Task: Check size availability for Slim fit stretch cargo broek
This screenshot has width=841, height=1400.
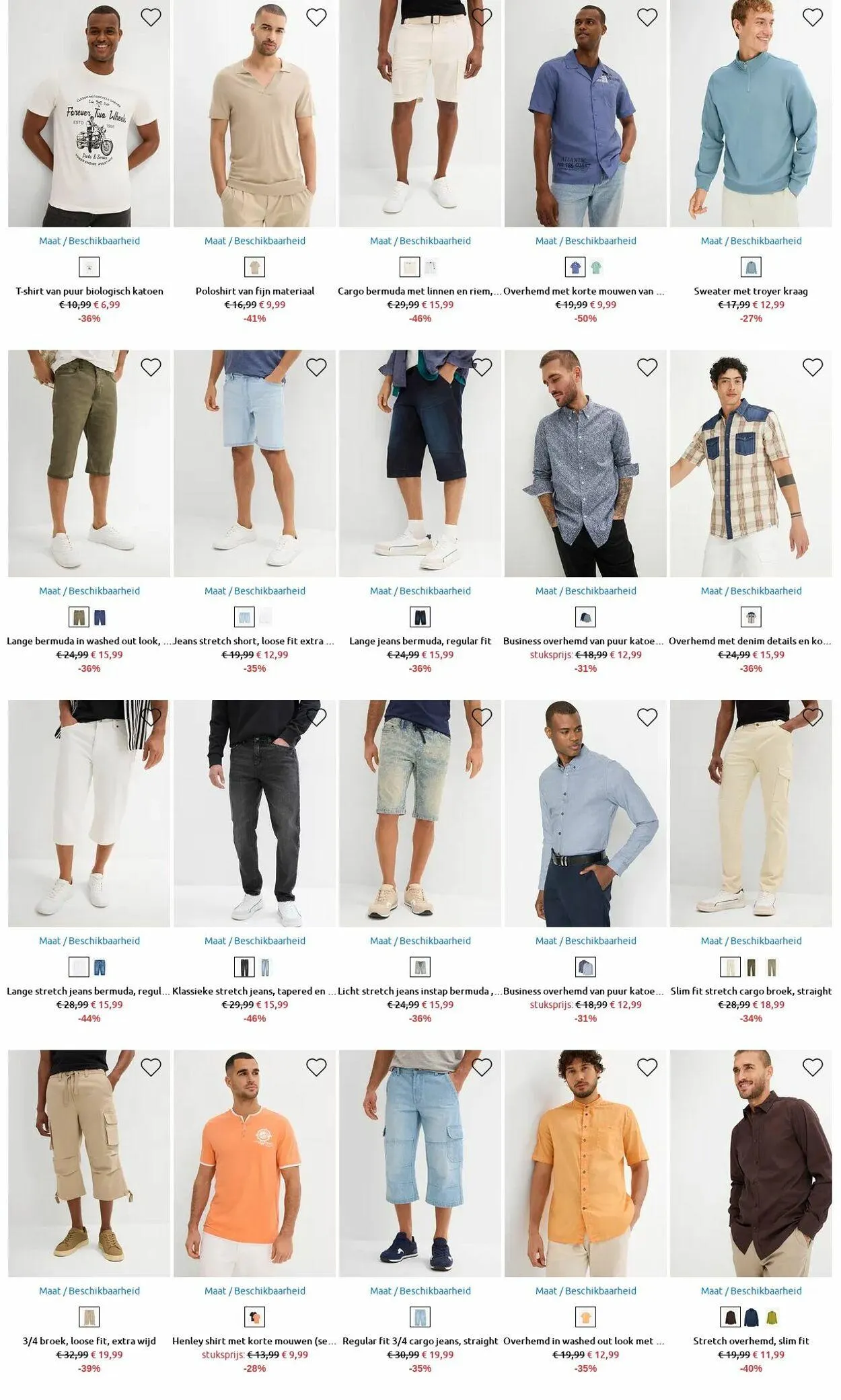Action: (751, 941)
